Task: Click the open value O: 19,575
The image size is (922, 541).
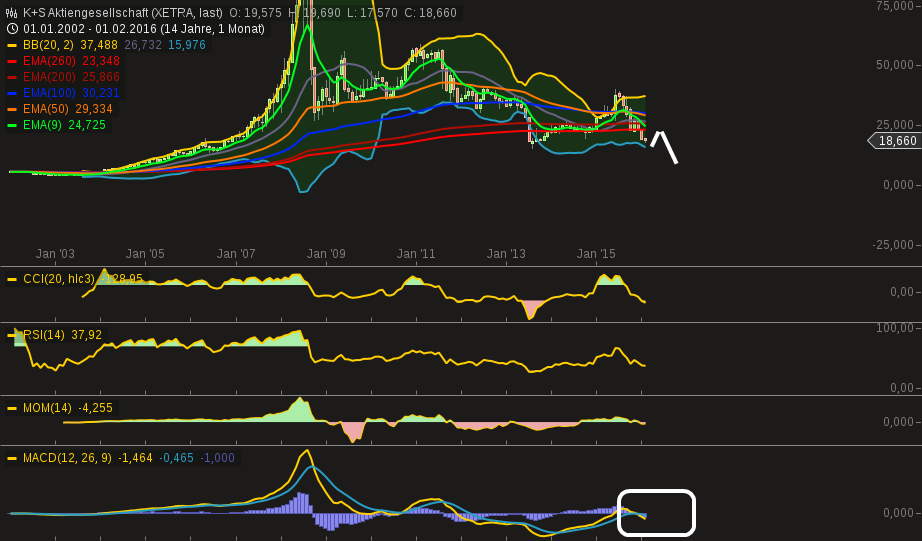Action: click(x=256, y=13)
